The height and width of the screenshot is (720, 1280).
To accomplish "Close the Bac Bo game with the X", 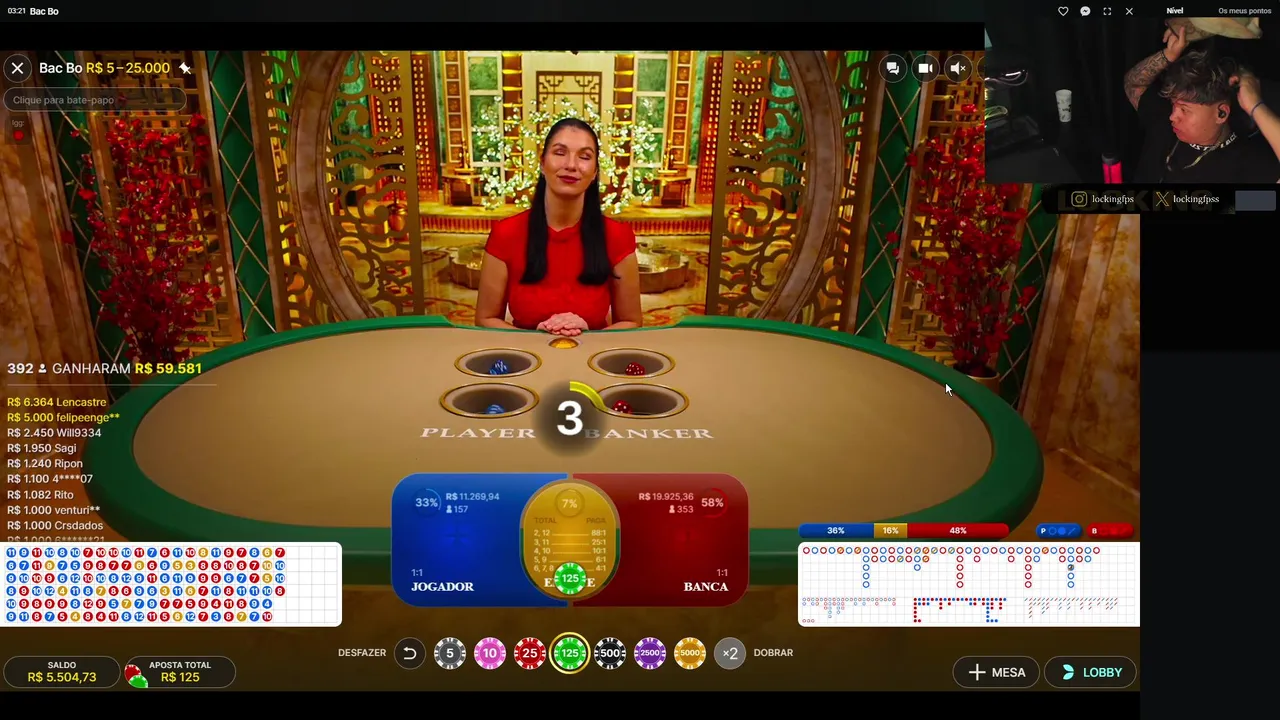I will pos(17,68).
